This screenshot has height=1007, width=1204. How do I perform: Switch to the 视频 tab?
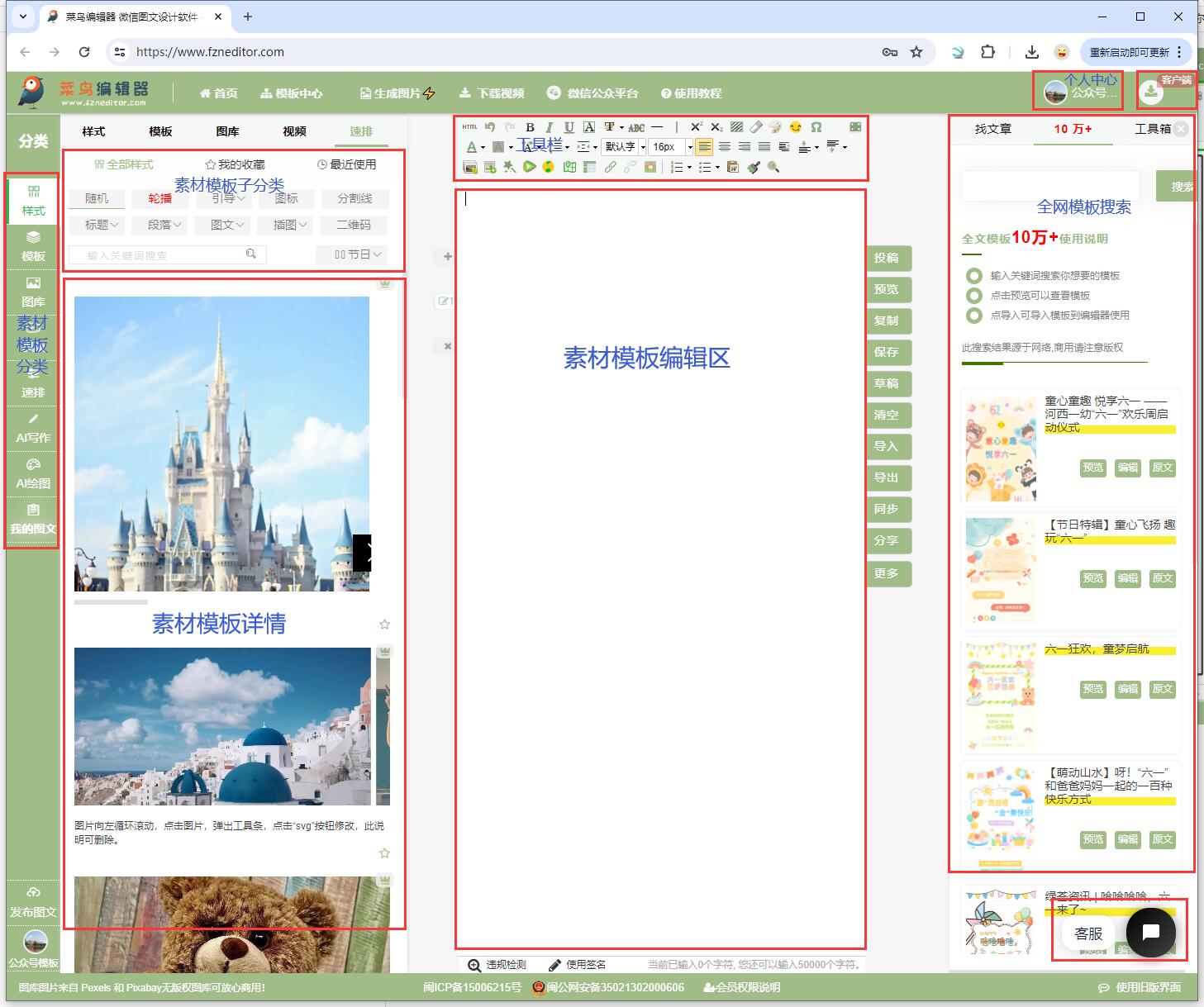(x=294, y=131)
